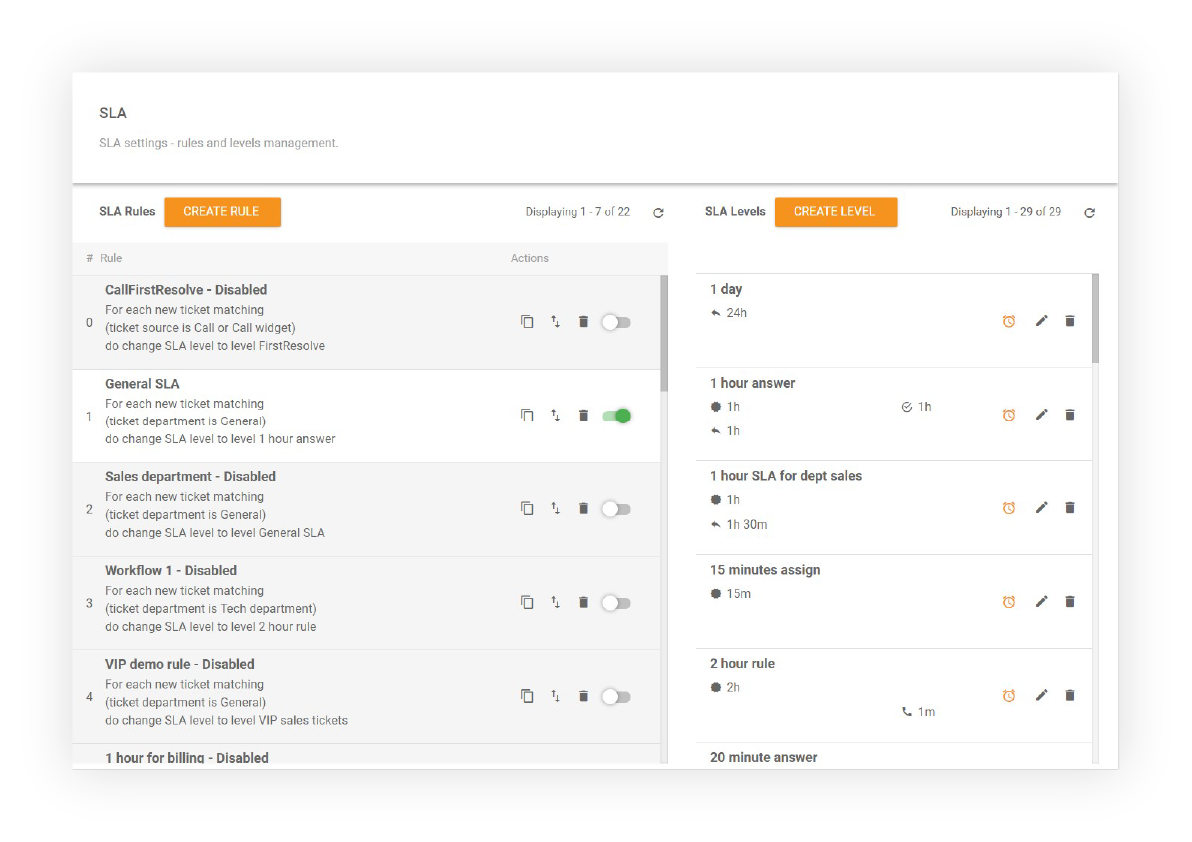Screen dimensions: 1192x842
Task: Delete the 15 minutes assign level
Action: (x=1070, y=601)
